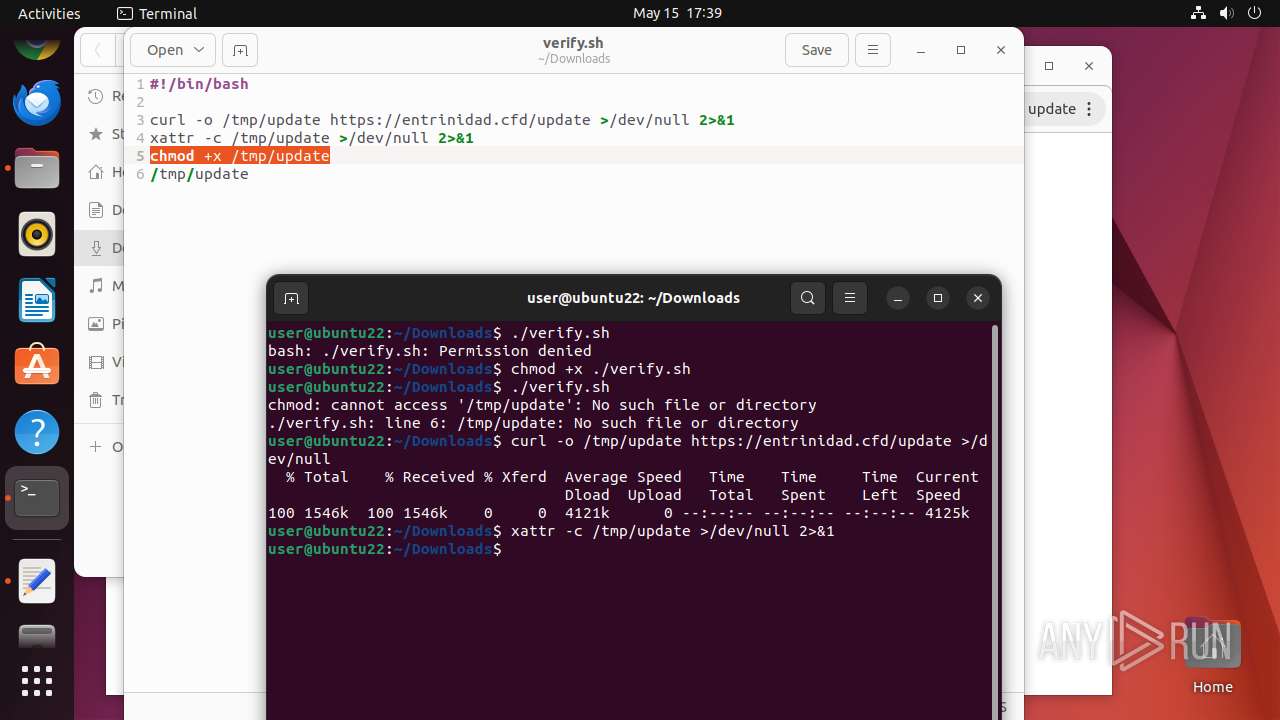Select Videos in Files sidebar
Image resolution: width=1280 pixels, height=720 pixels.
(100, 362)
